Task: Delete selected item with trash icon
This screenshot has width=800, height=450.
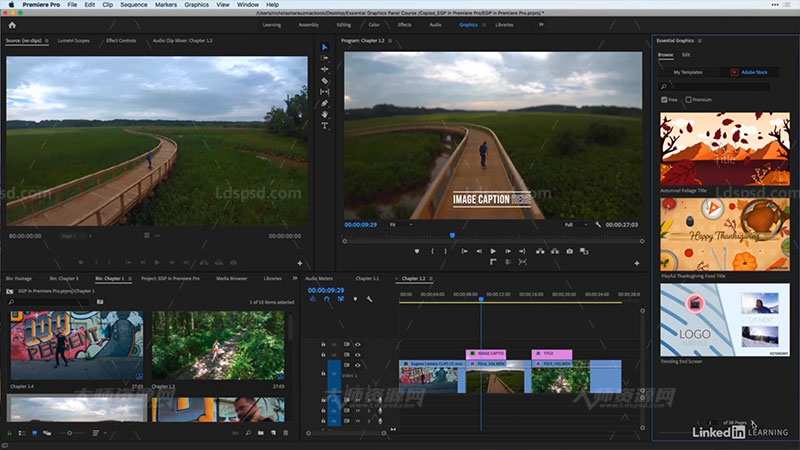Action: 286,433
